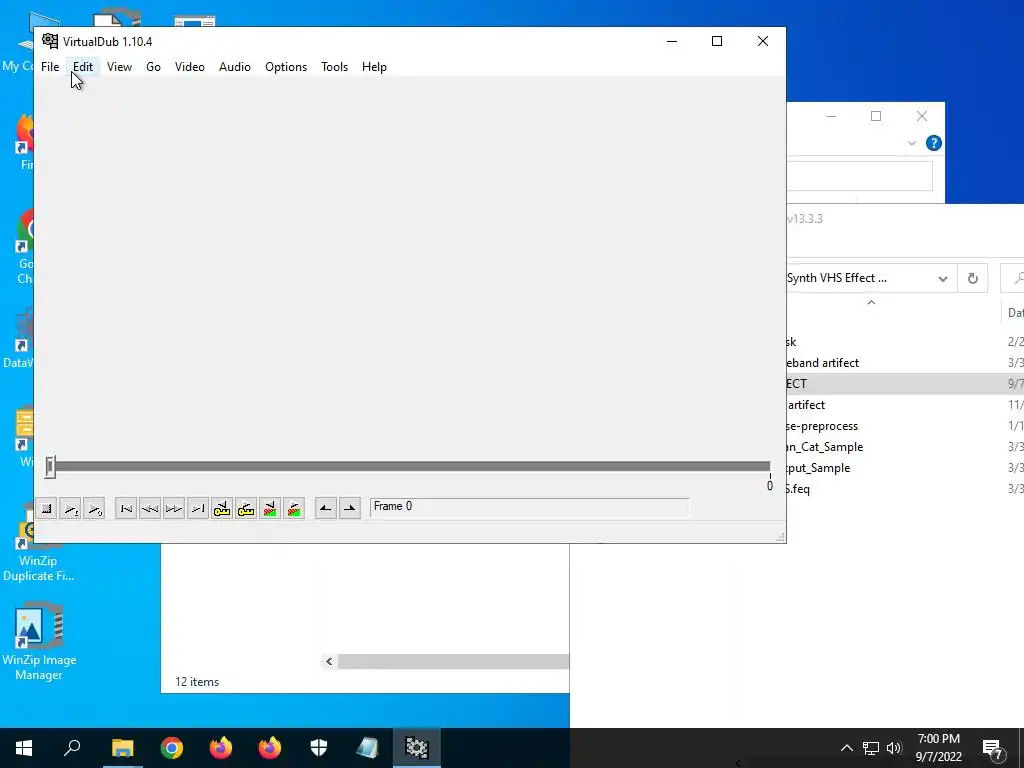Open the notification center
Image resolution: width=1024 pixels, height=768 pixels.
[992, 748]
